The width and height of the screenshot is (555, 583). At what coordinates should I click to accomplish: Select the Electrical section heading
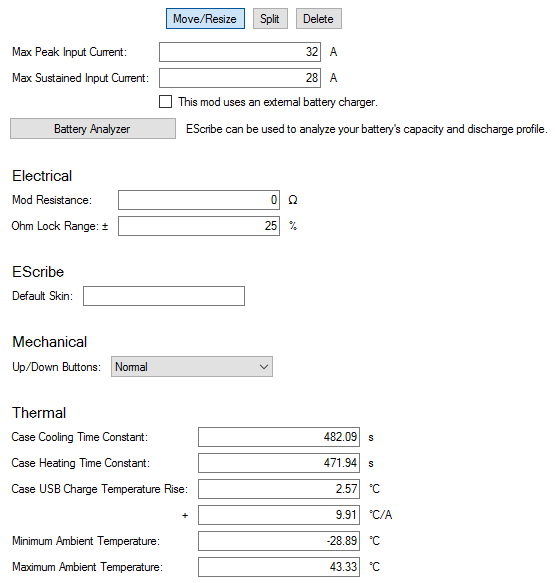coord(42,176)
